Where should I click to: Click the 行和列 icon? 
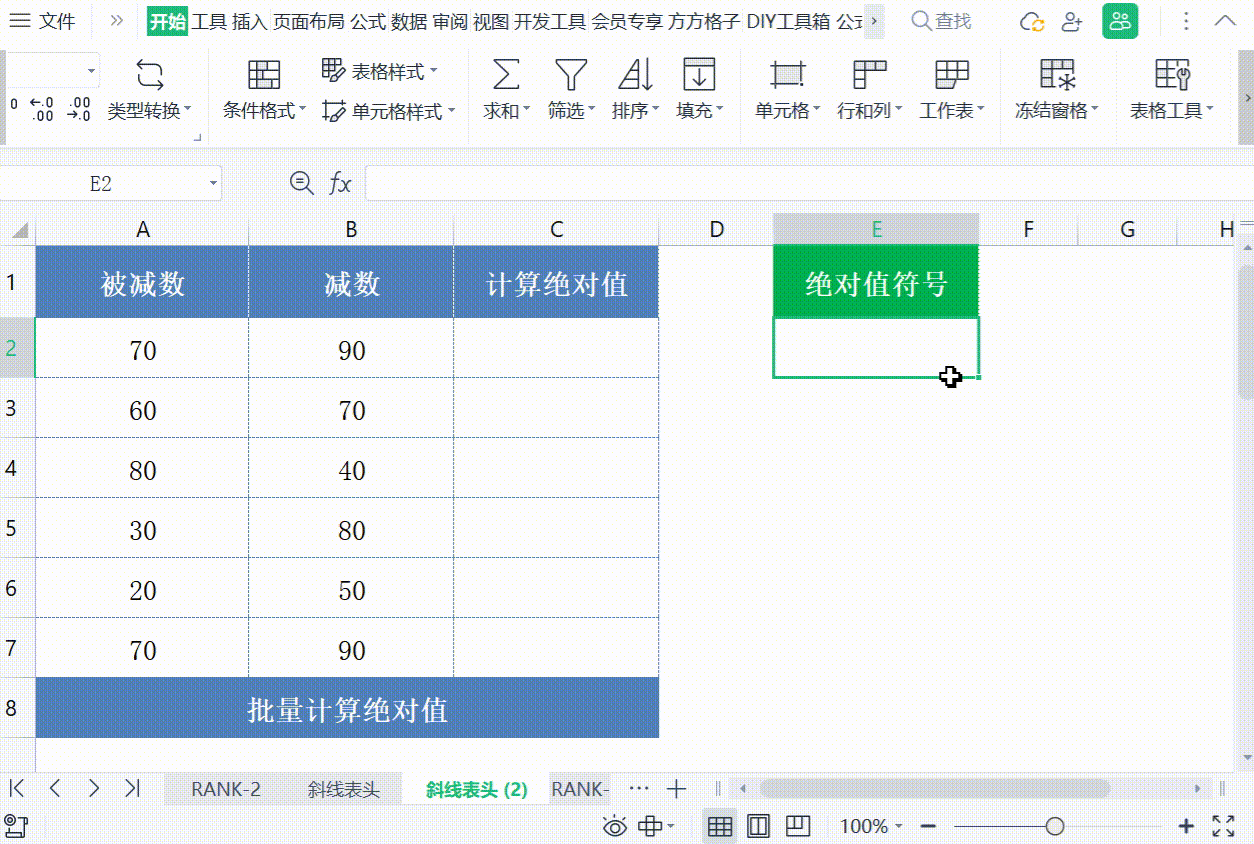(x=870, y=74)
